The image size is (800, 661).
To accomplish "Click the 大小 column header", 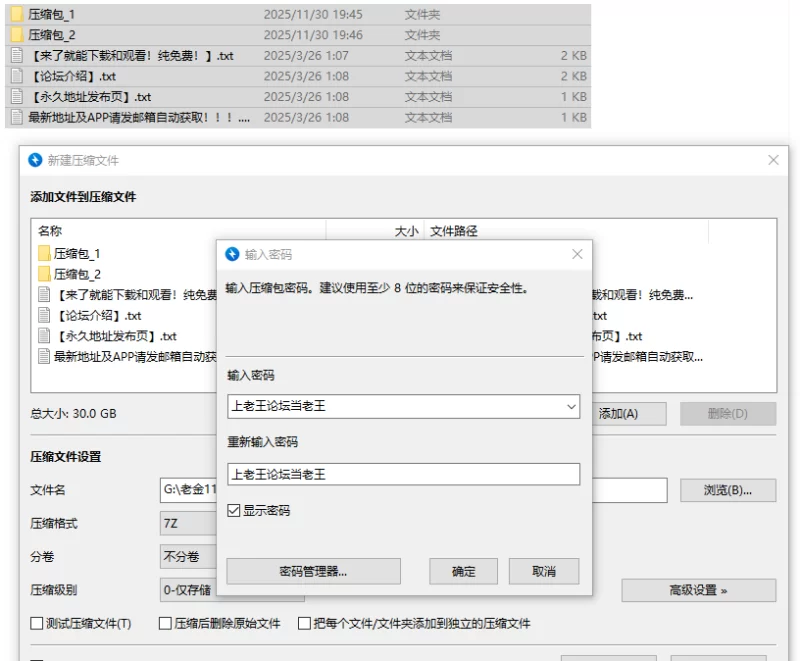I will click(406, 231).
